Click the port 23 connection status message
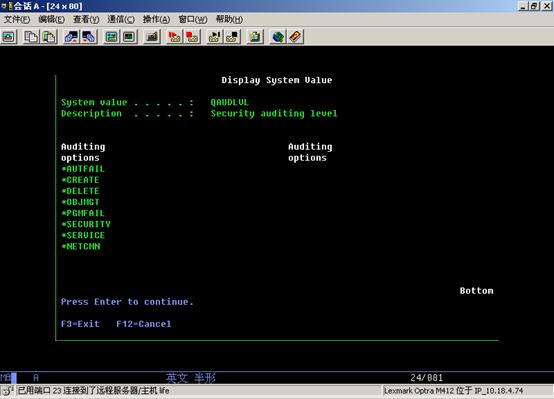The image size is (554, 399). coord(94,391)
